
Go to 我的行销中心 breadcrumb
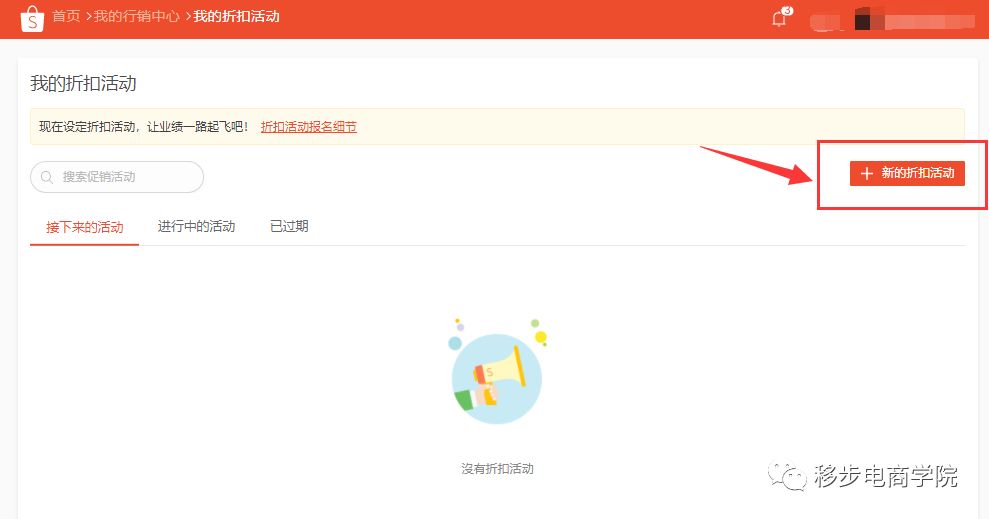[137, 16]
